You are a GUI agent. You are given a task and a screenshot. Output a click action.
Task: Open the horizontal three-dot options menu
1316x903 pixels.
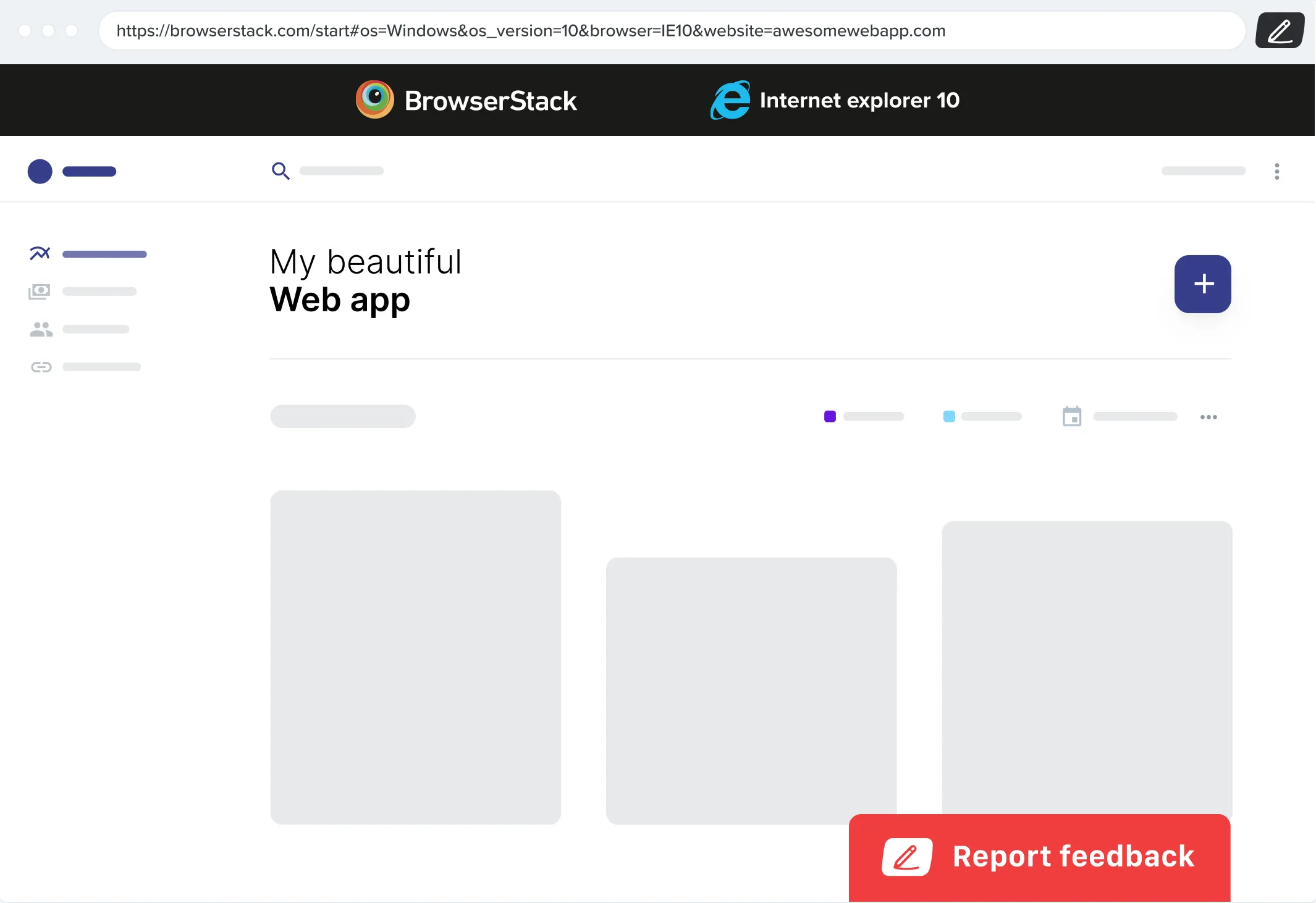tap(1208, 417)
